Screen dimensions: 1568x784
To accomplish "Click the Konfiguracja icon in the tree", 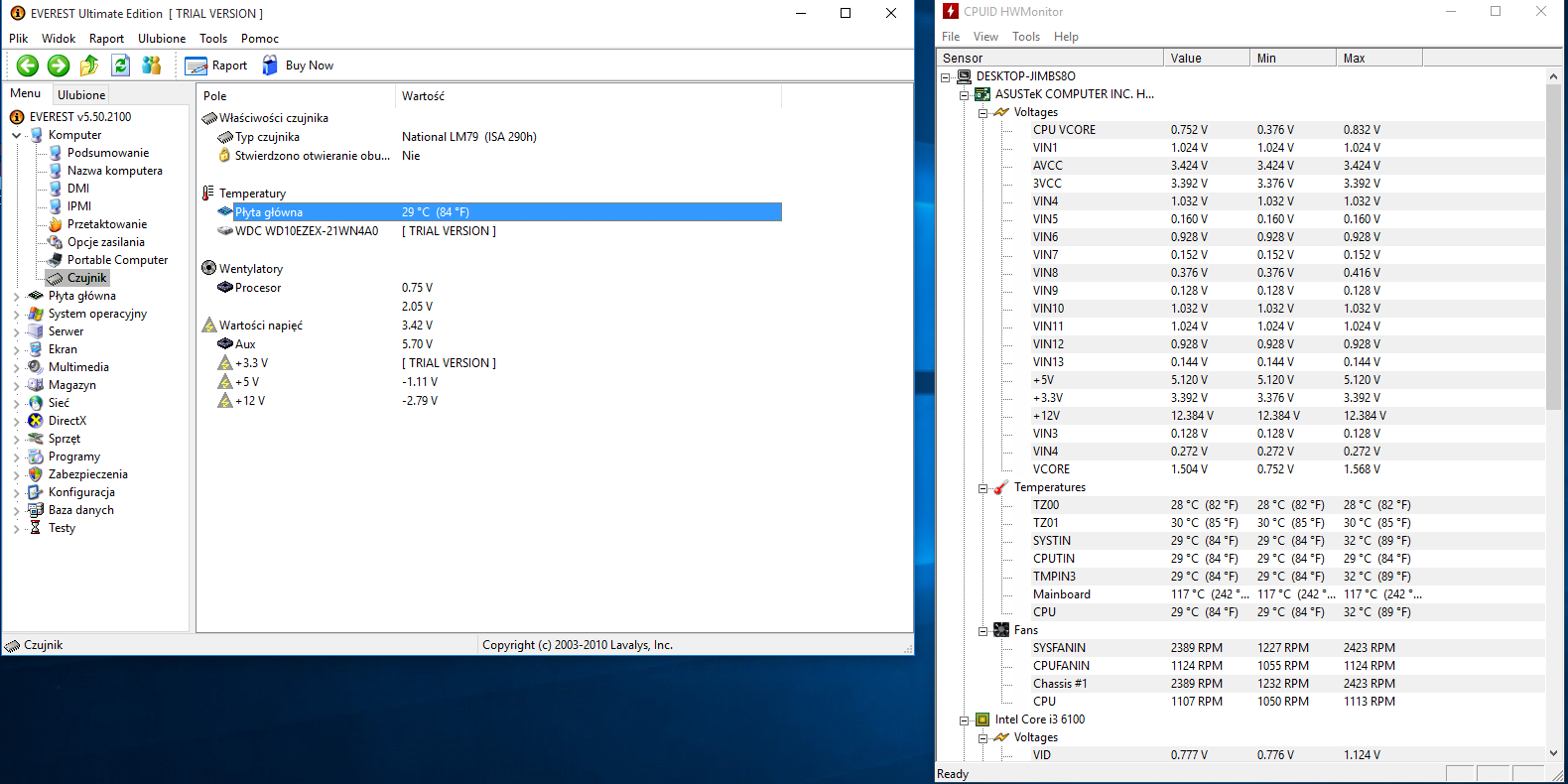I will [36, 492].
